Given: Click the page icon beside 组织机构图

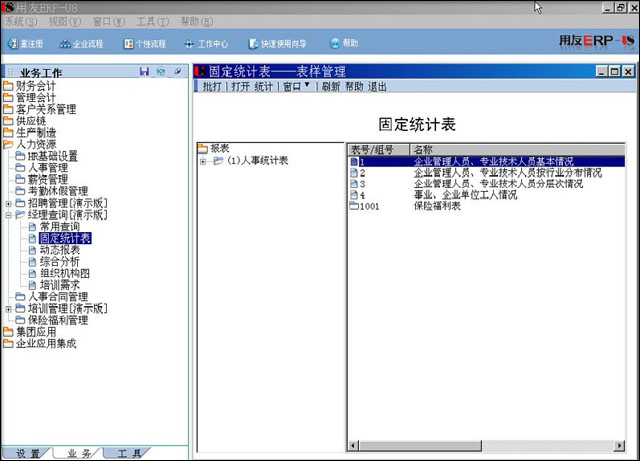Looking at the screenshot, I should click(x=32, y=273).
